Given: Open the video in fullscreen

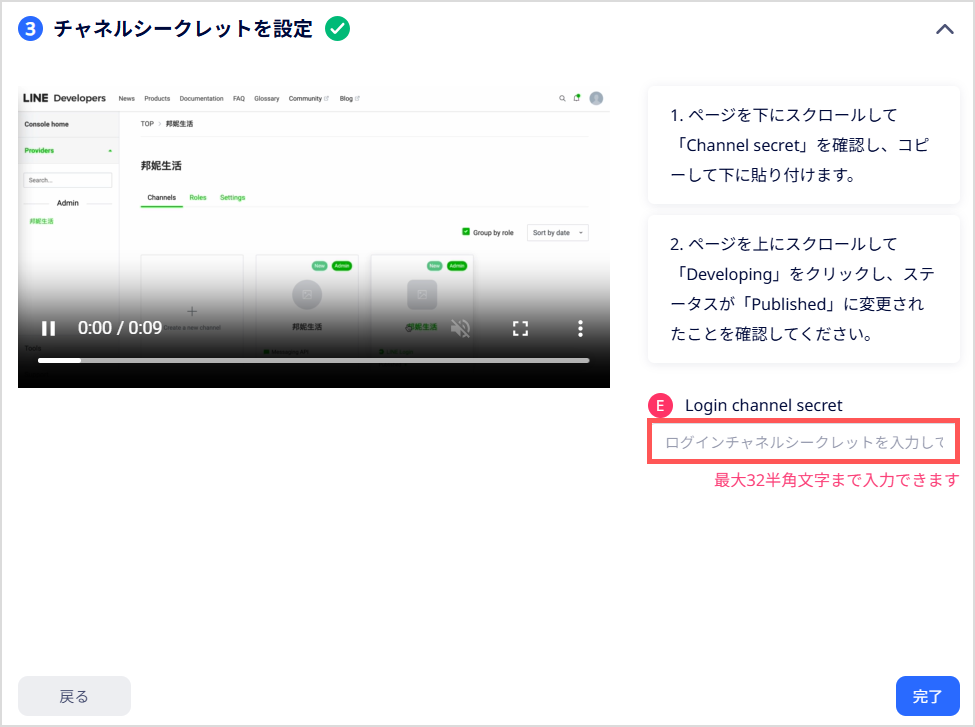Looking at the screenshot, I should tap(520, 328).
